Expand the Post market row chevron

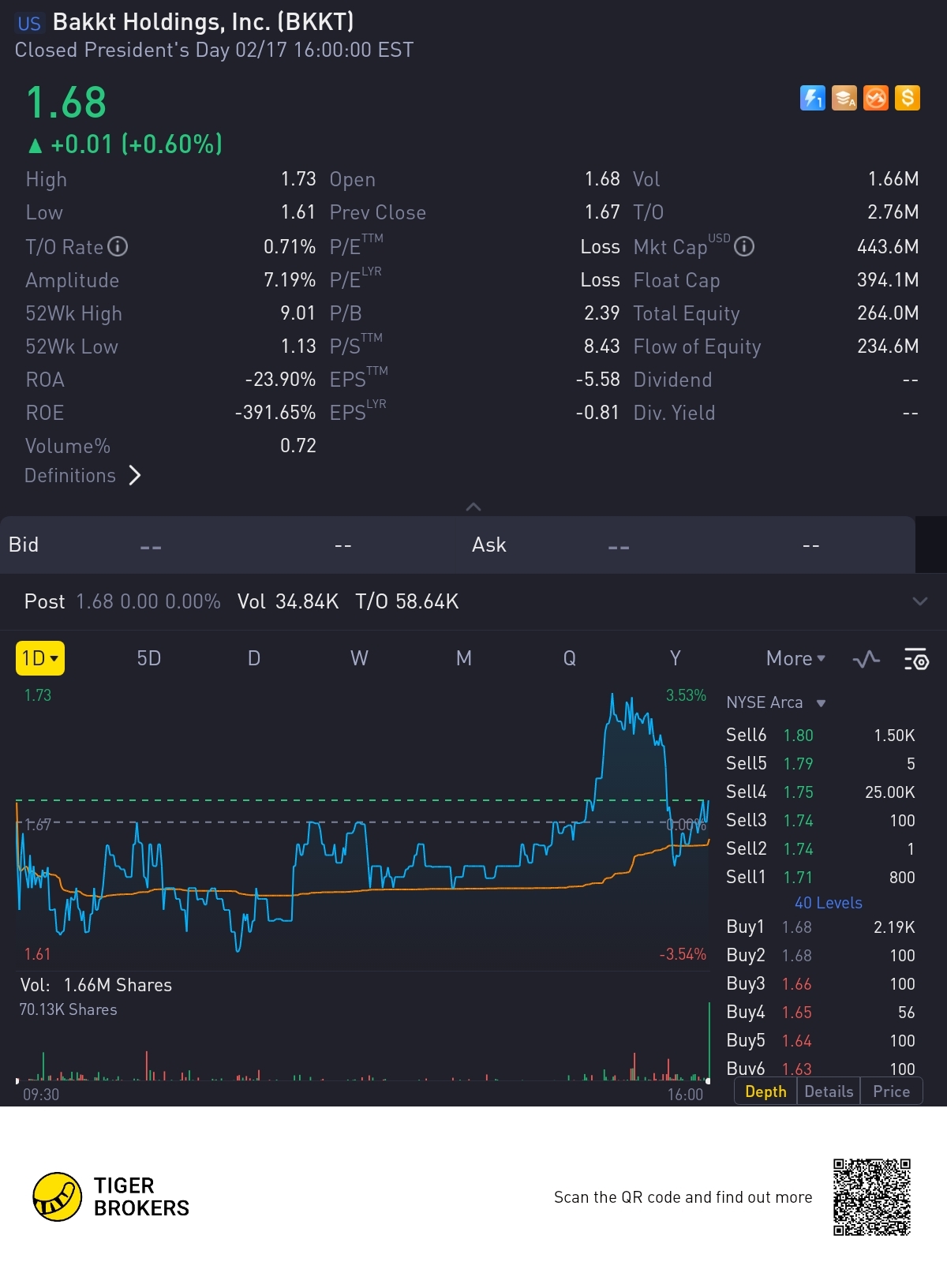tap(919, 601)
